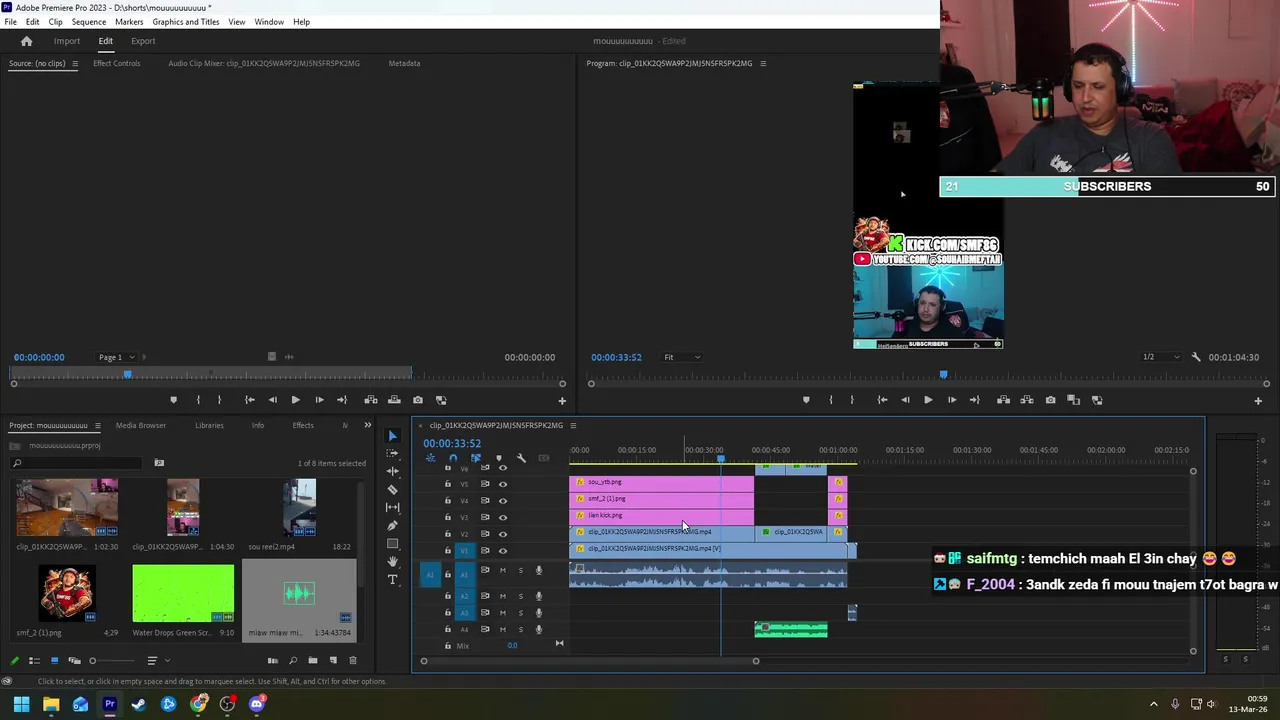
Task: Toggle insert sequences as nests button
Action: pyautogui.click(x=430, y=458)
